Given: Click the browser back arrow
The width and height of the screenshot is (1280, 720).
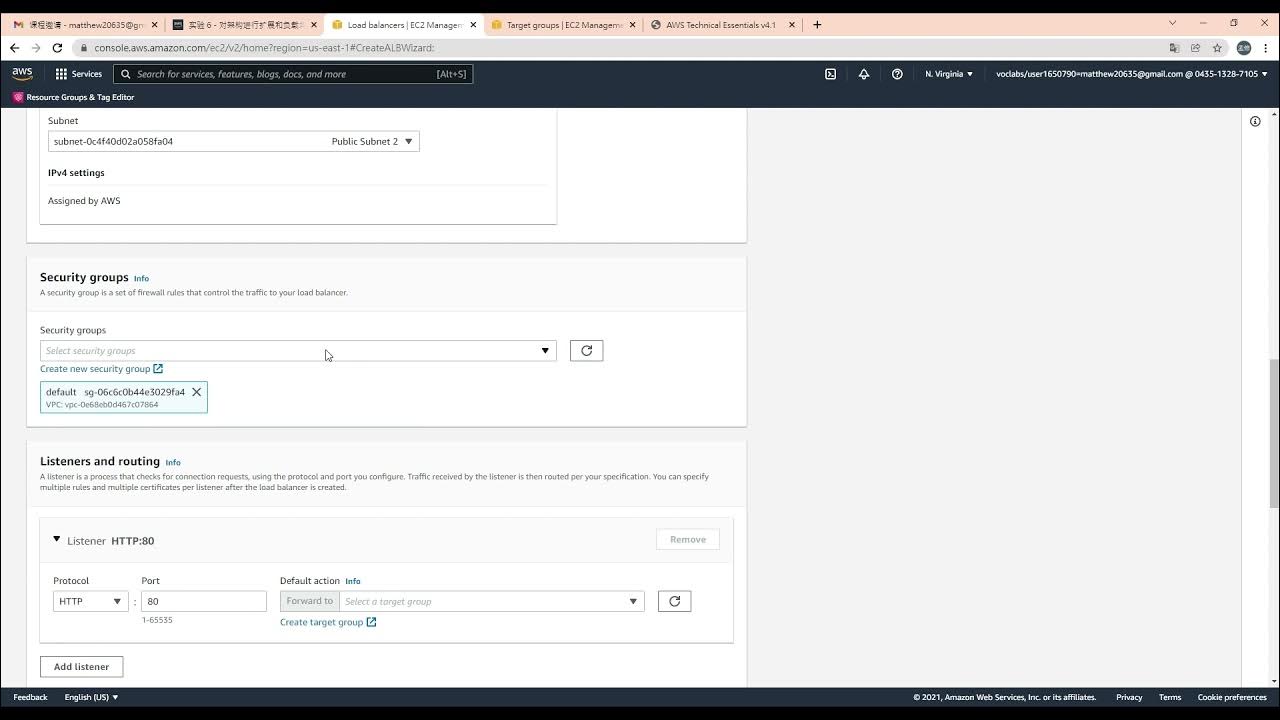Looking at the screenshot, I should click(14, 48).
